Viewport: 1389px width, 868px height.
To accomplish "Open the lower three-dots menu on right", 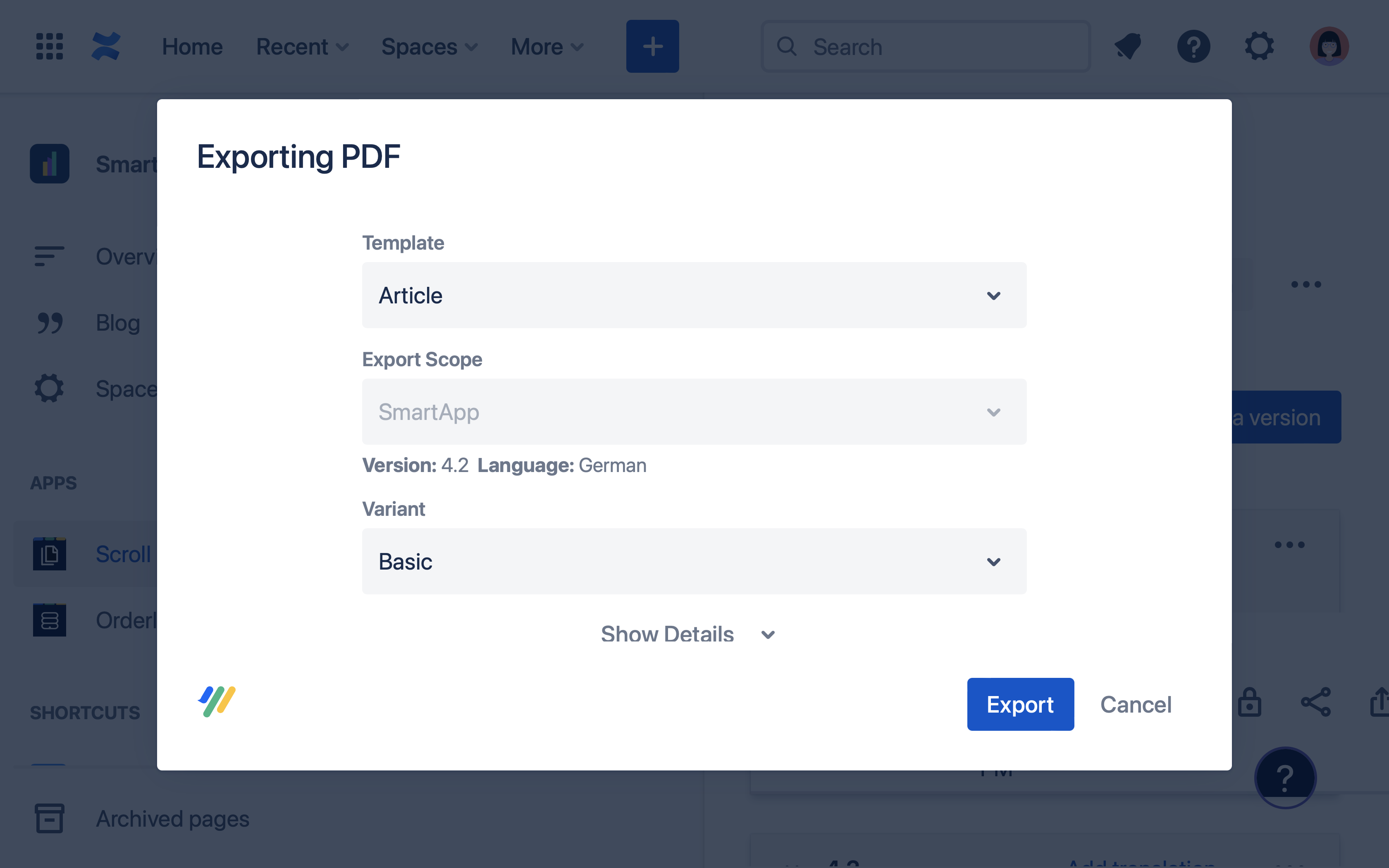I will pos(1290,545).
